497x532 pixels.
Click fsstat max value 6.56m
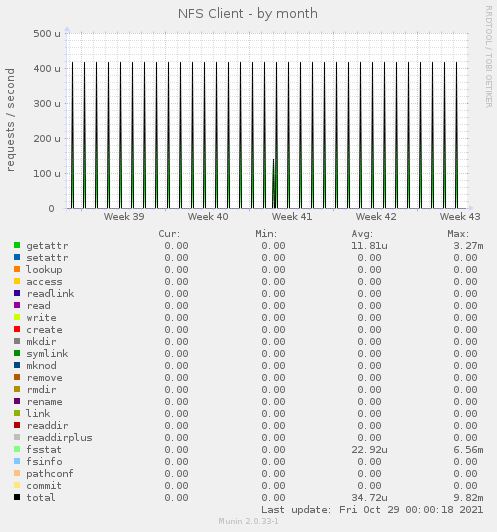[x=468, y=450]
